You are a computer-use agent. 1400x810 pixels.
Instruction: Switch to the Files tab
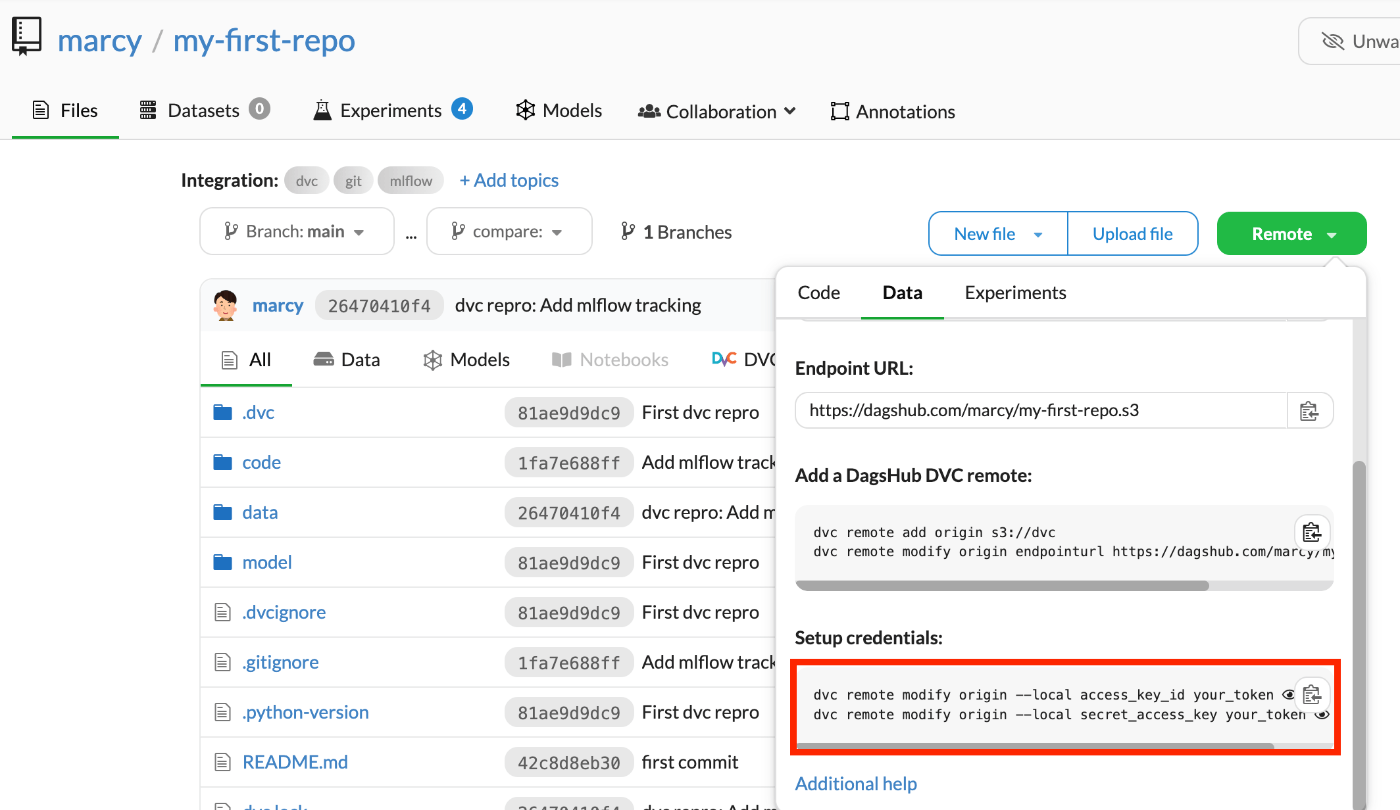(x=65, y=111)
